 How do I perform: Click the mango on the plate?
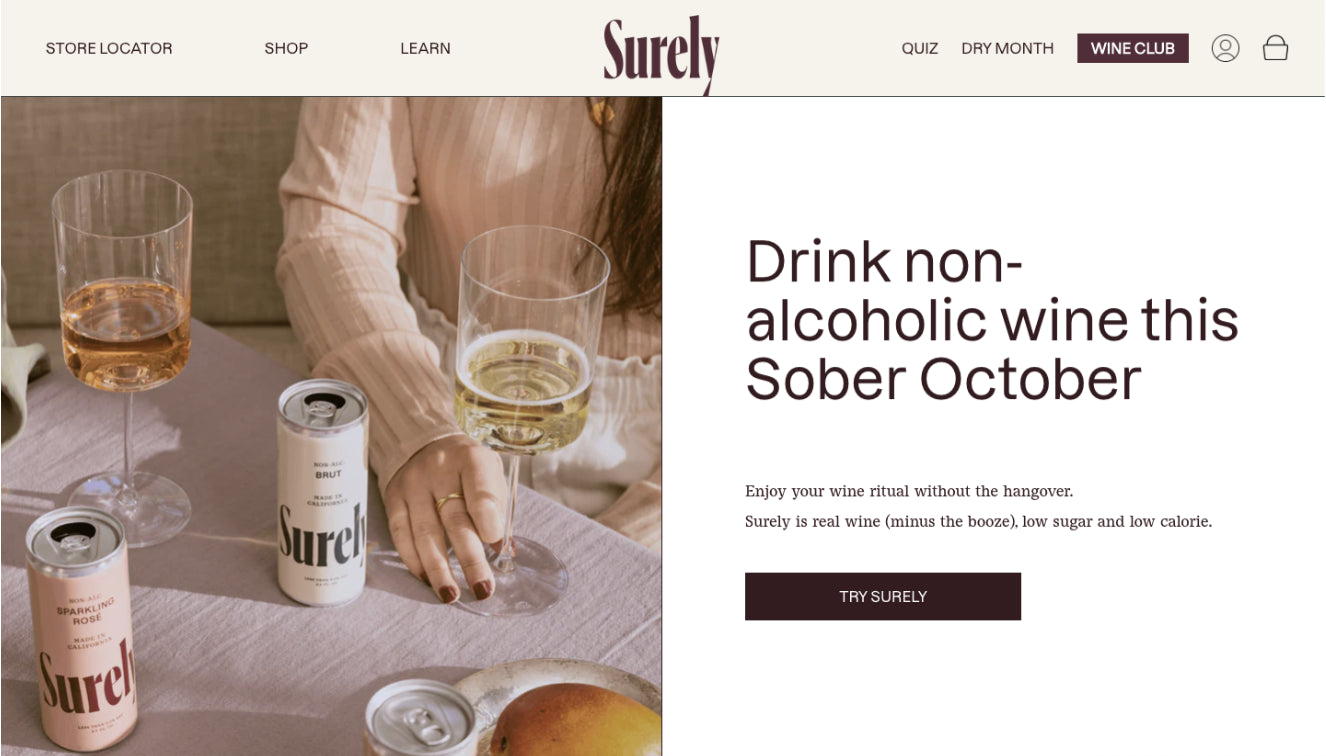click(x=575, y=720)
